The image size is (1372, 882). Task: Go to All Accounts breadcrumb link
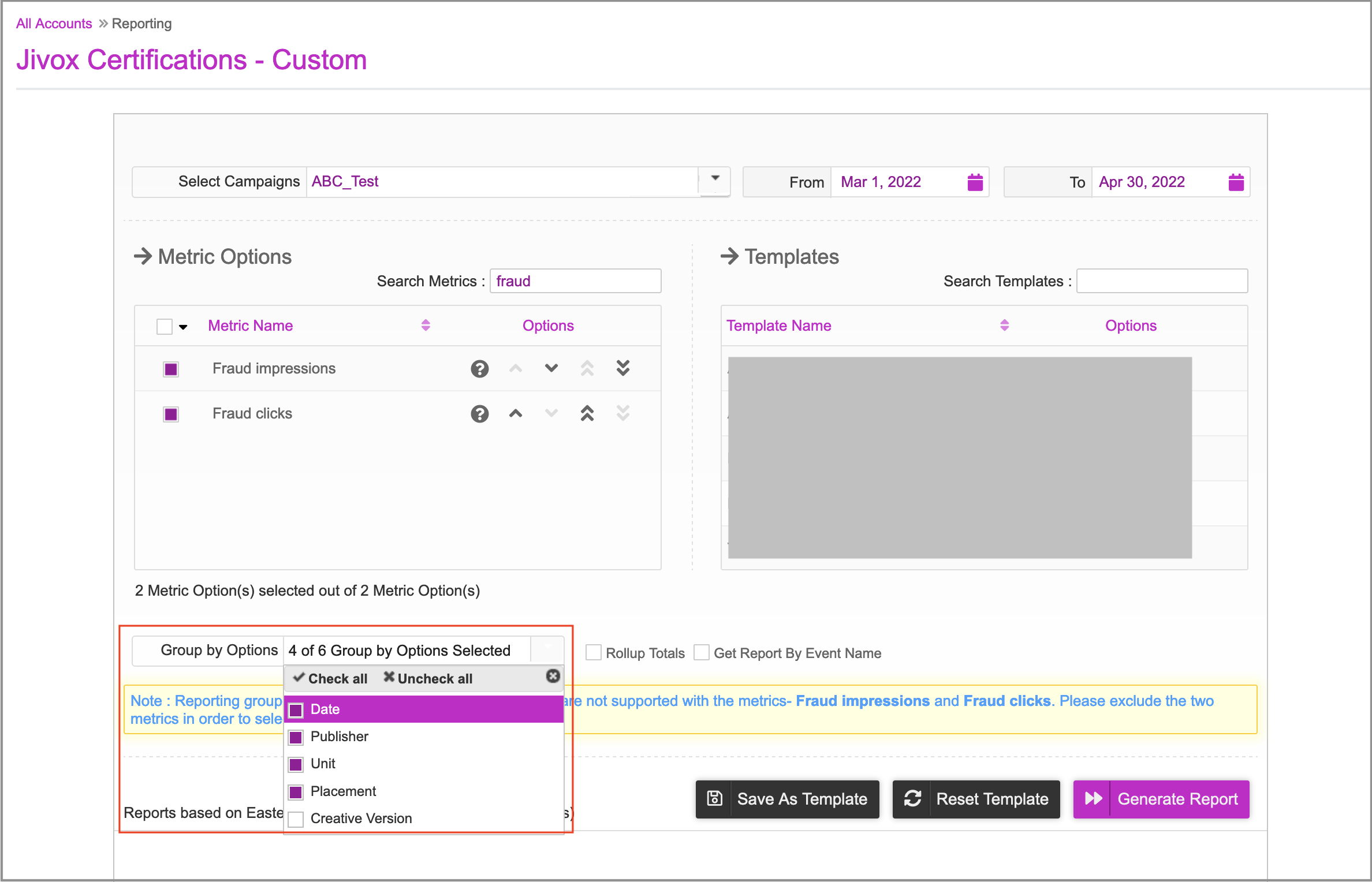point(54,24)
